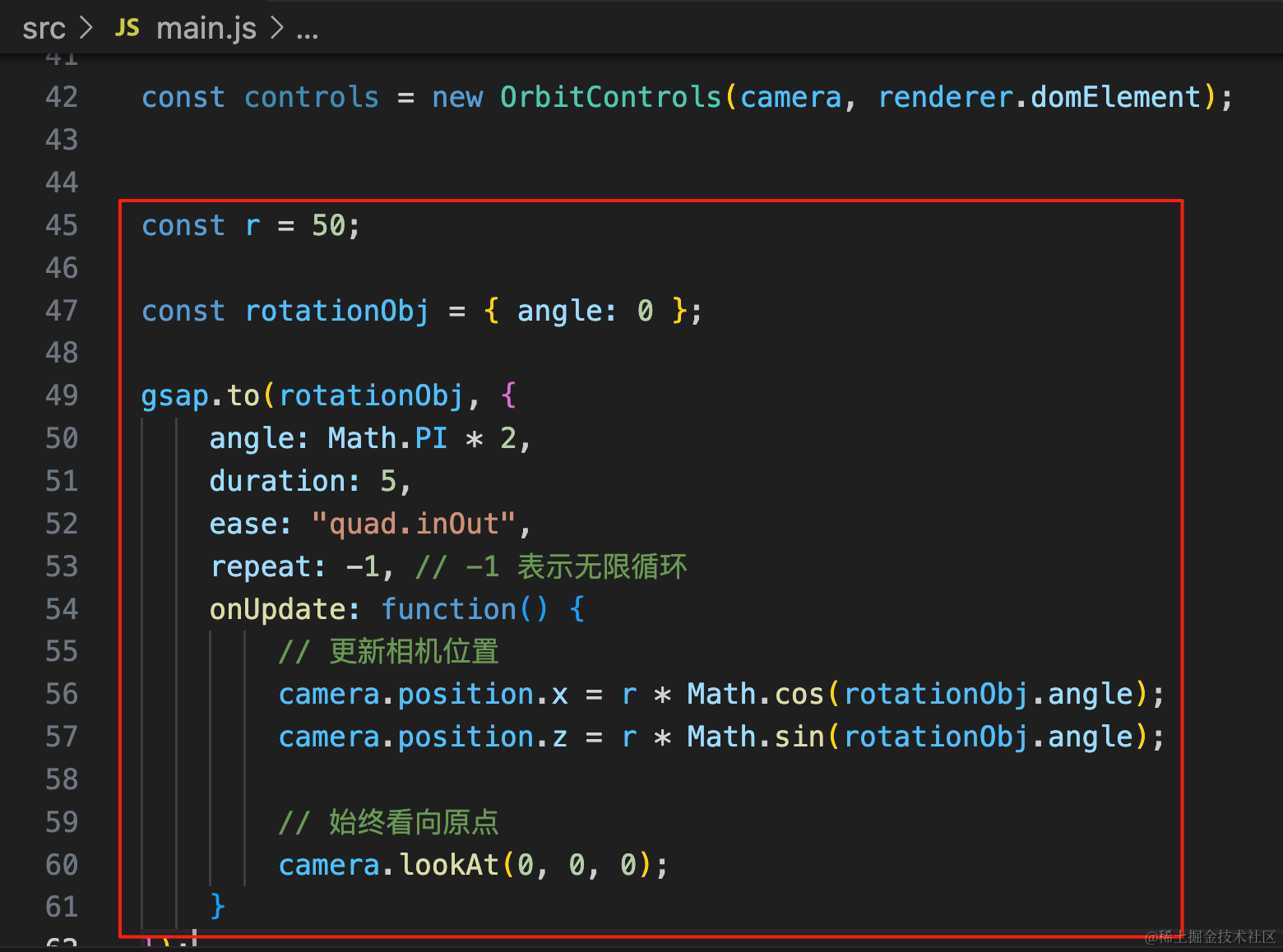Click the "quad.inOut" string value
This screenshot has width=1283, height=952.
(x=414, y=524)
